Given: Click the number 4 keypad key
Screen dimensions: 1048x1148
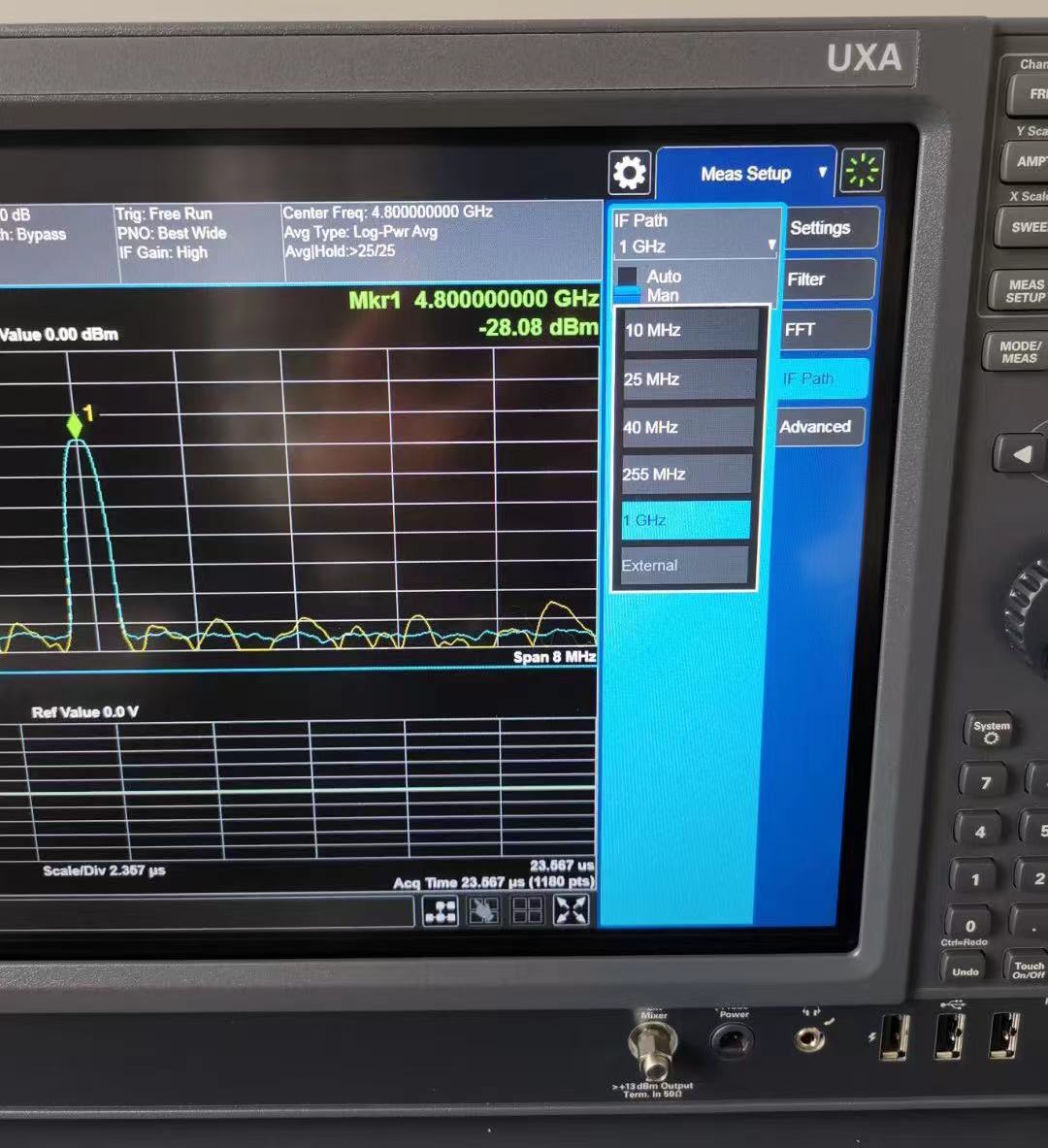Looking at the screenshot, I should pos(980,832).
